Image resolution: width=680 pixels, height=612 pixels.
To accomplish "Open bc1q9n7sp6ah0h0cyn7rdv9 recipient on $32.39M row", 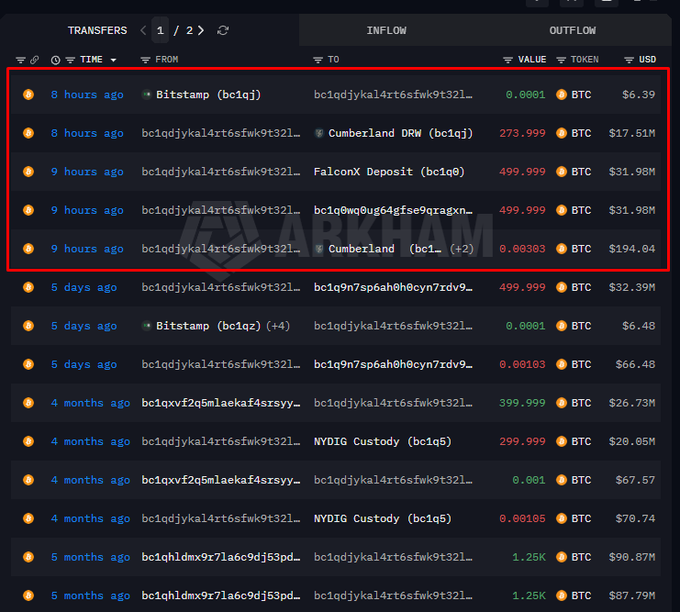I will pyautogui.click(x=393, y=287).
